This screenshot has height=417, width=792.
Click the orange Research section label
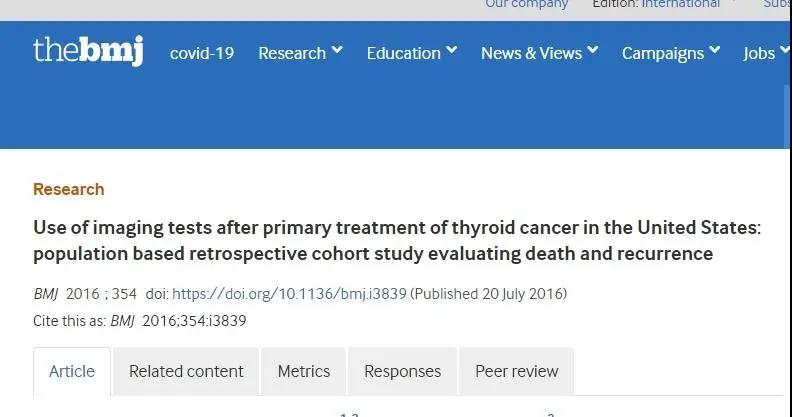point(69,189)
